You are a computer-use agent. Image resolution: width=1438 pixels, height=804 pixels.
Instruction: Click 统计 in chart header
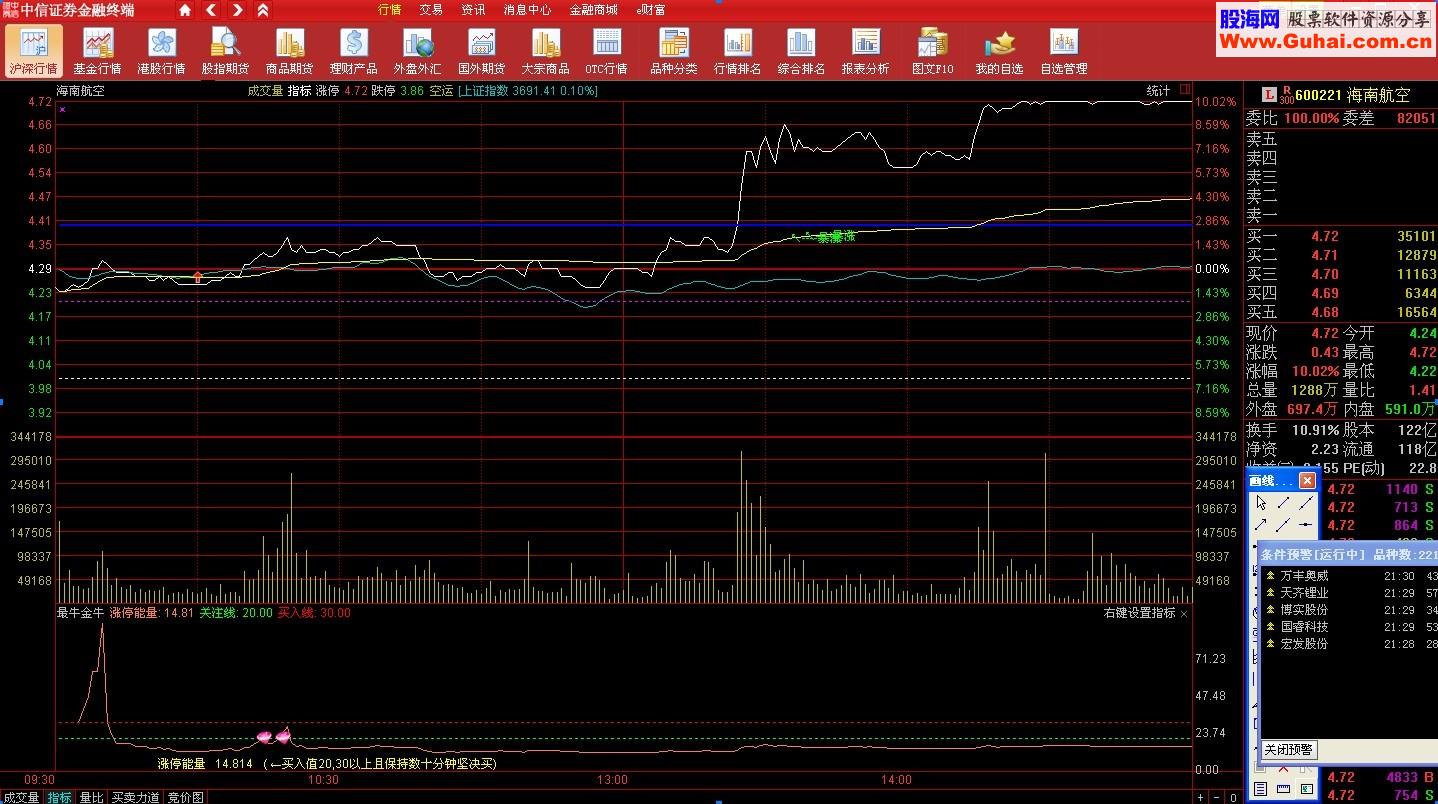[1158, 91]
